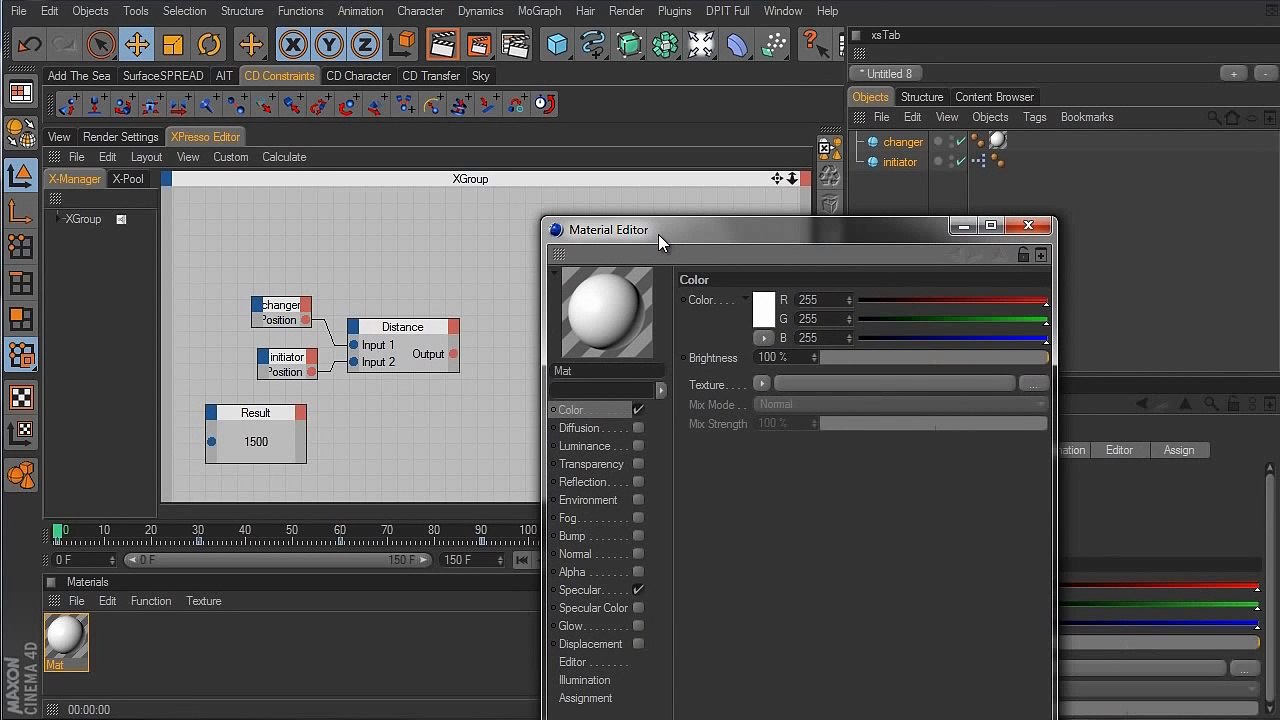The height and width of the screenshot is (720, 1280).
Task: Click the Undo arrow icon
Action: (29, 44)
